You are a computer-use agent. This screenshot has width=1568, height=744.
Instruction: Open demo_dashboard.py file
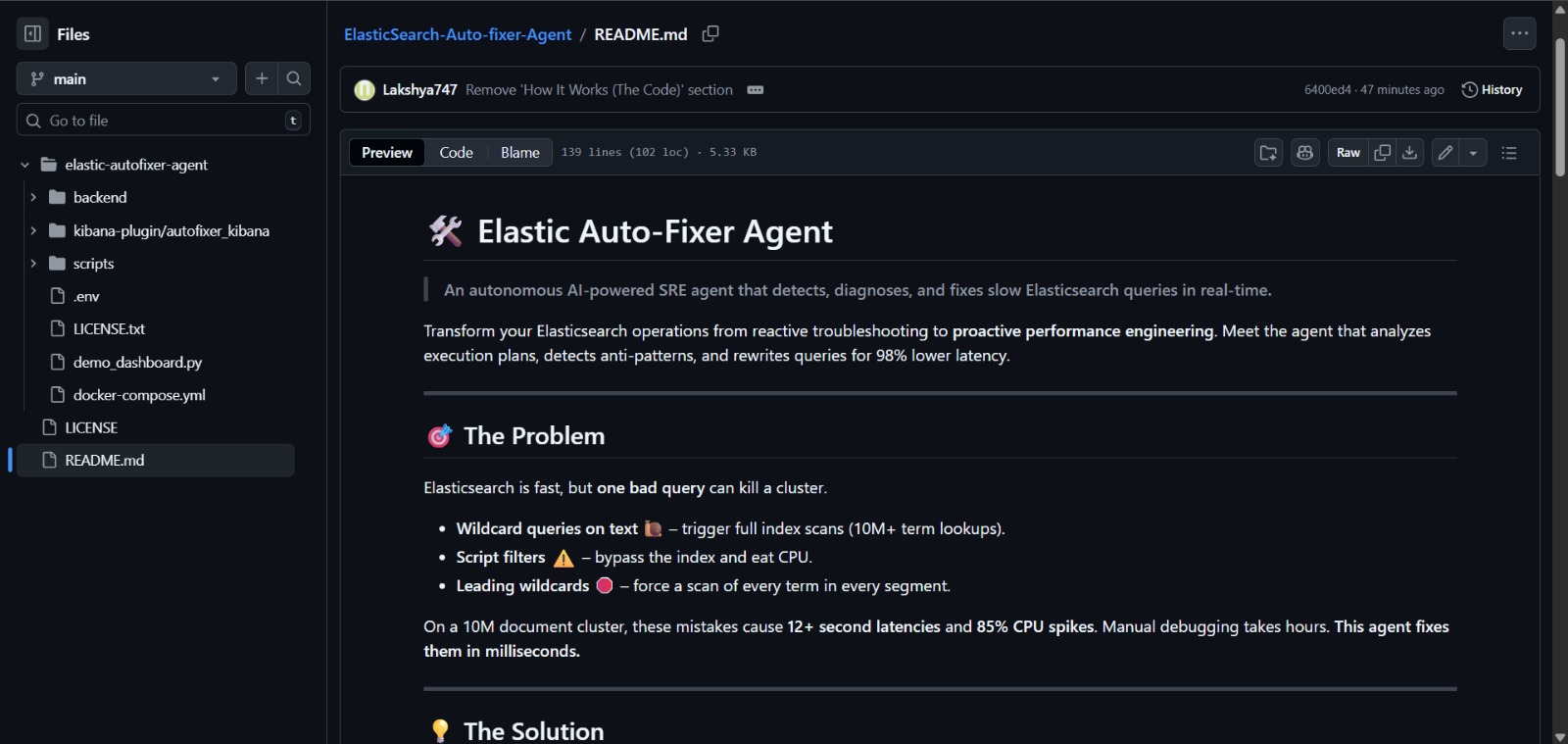(137, 362)
